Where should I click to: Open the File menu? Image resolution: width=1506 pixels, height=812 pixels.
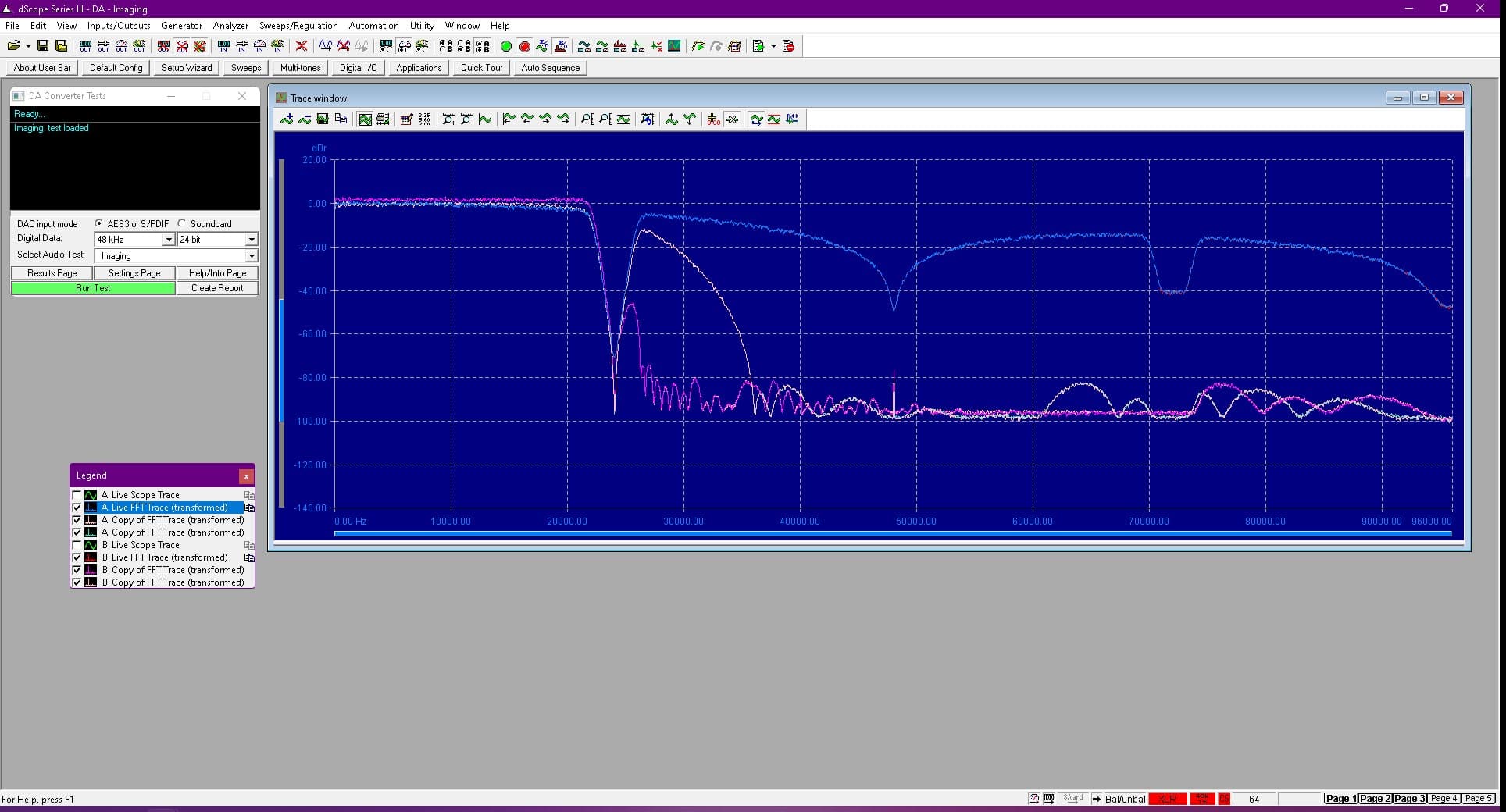(12, 26)
